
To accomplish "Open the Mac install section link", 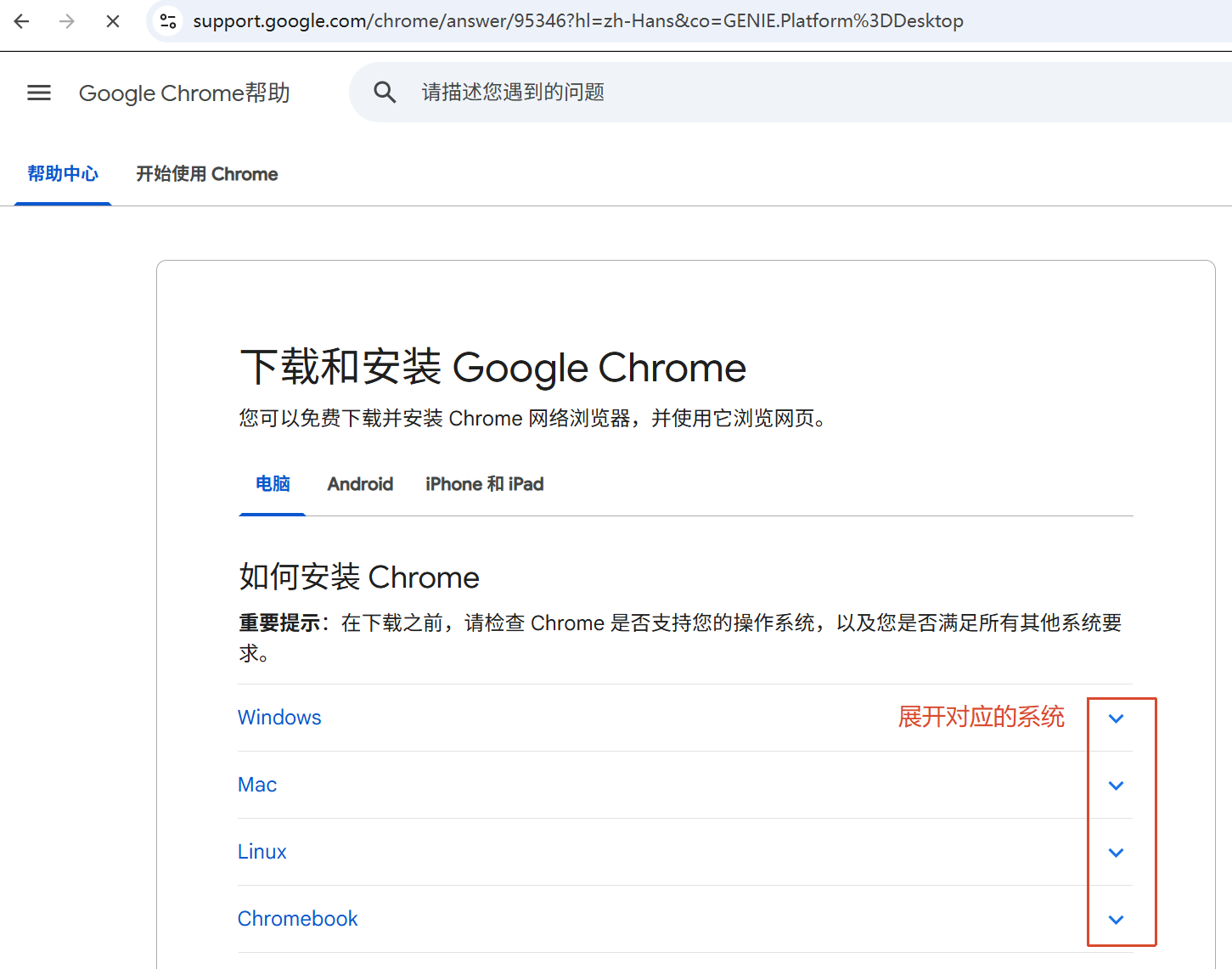I will 257,785.
